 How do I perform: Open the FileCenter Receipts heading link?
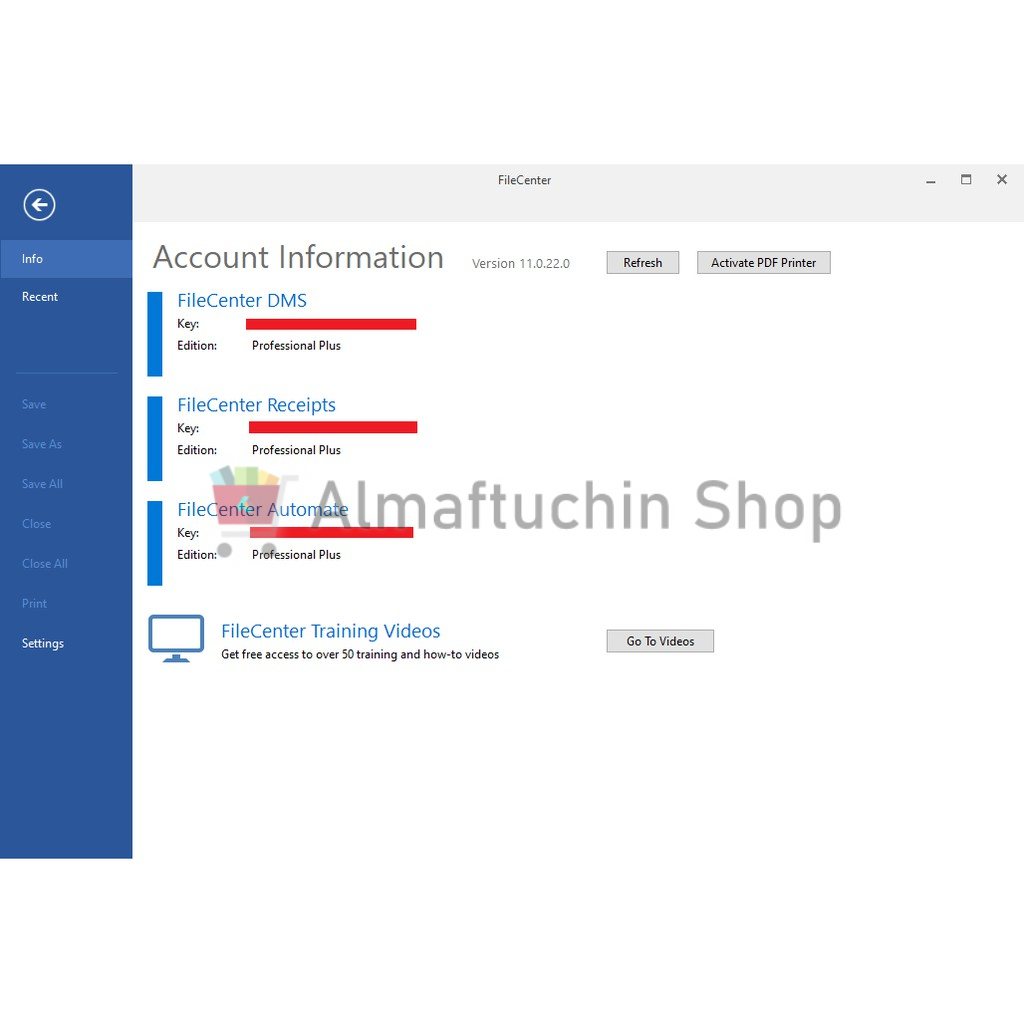(x=257, y=405)
